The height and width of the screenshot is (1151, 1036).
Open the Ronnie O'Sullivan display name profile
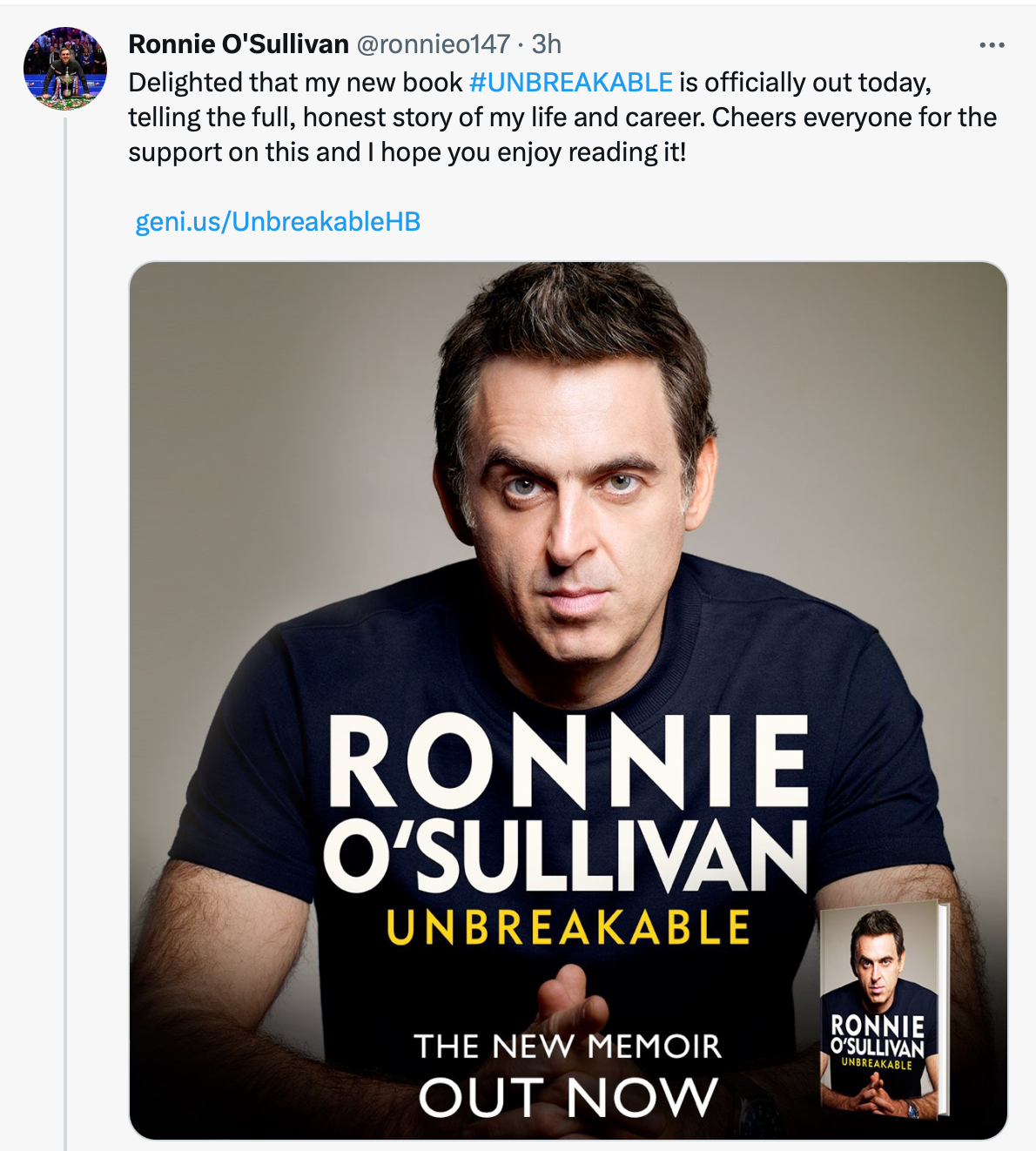pyautogui.click(x=239, y=44)
